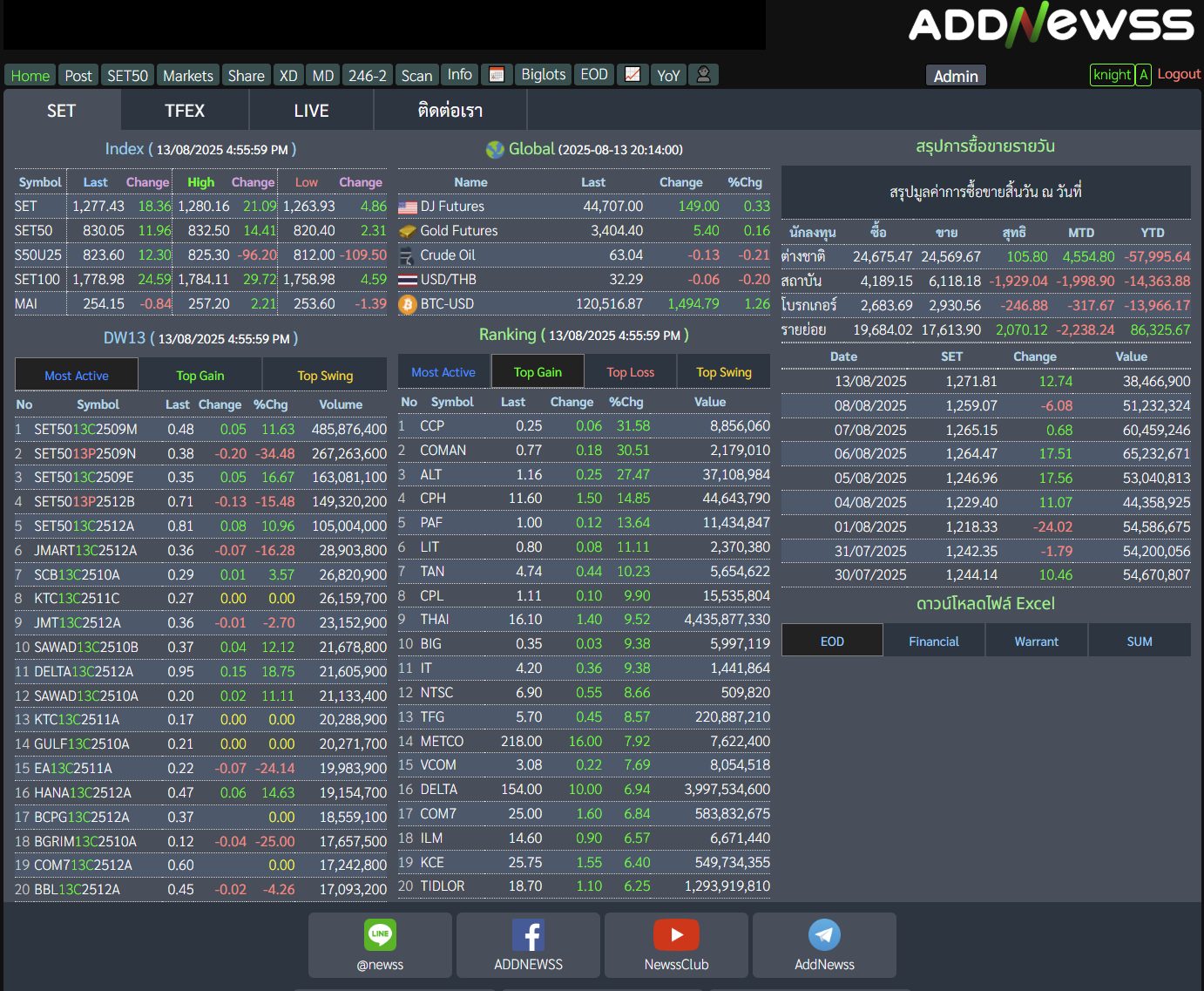Open the MD menu item
1204x991 pixels.
tap(323, 76)
